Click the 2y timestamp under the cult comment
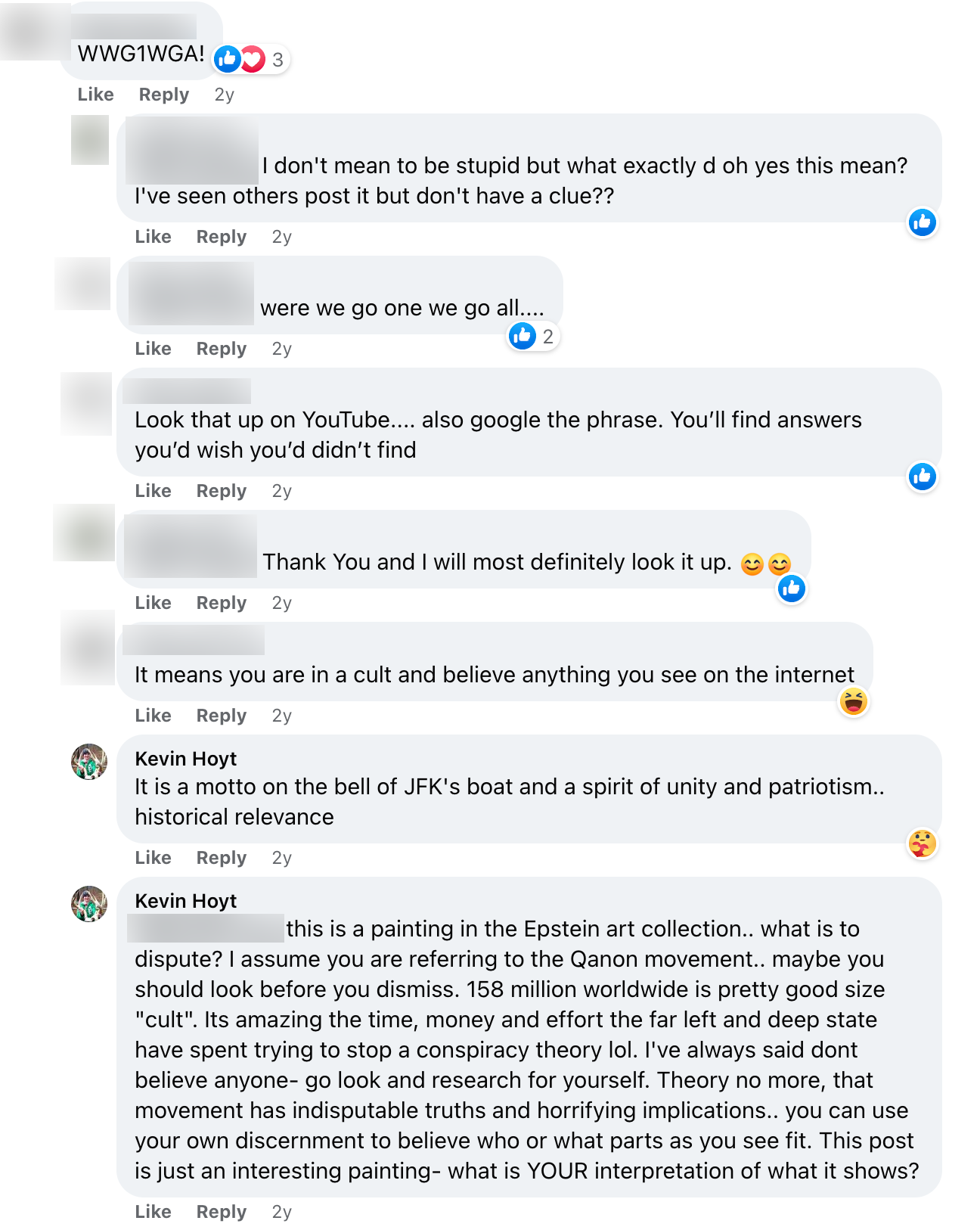This screenshot has width=980, height=1230. click(281, 716)
